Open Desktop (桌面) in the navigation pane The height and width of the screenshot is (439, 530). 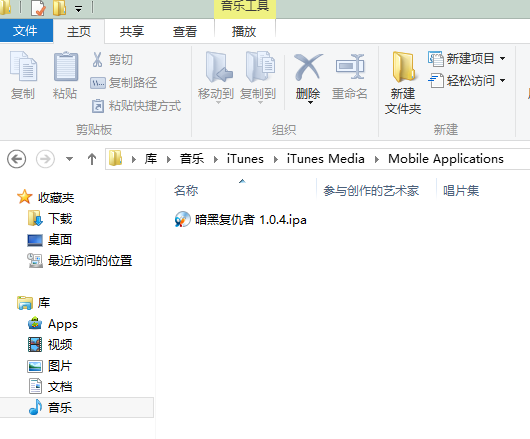pos(60,240)
